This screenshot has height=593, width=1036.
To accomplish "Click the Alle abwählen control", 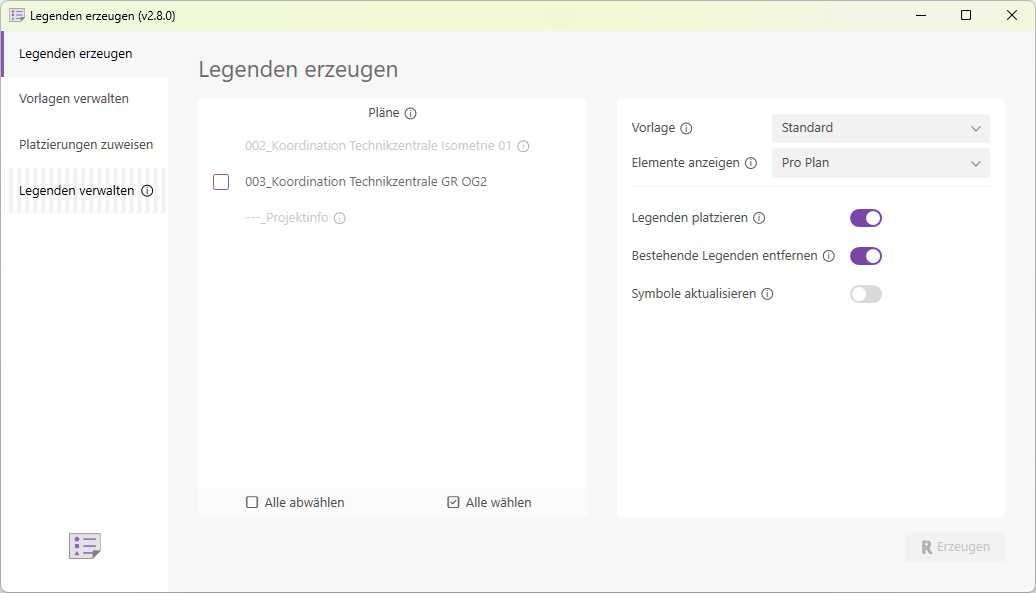I will [251, 502].
